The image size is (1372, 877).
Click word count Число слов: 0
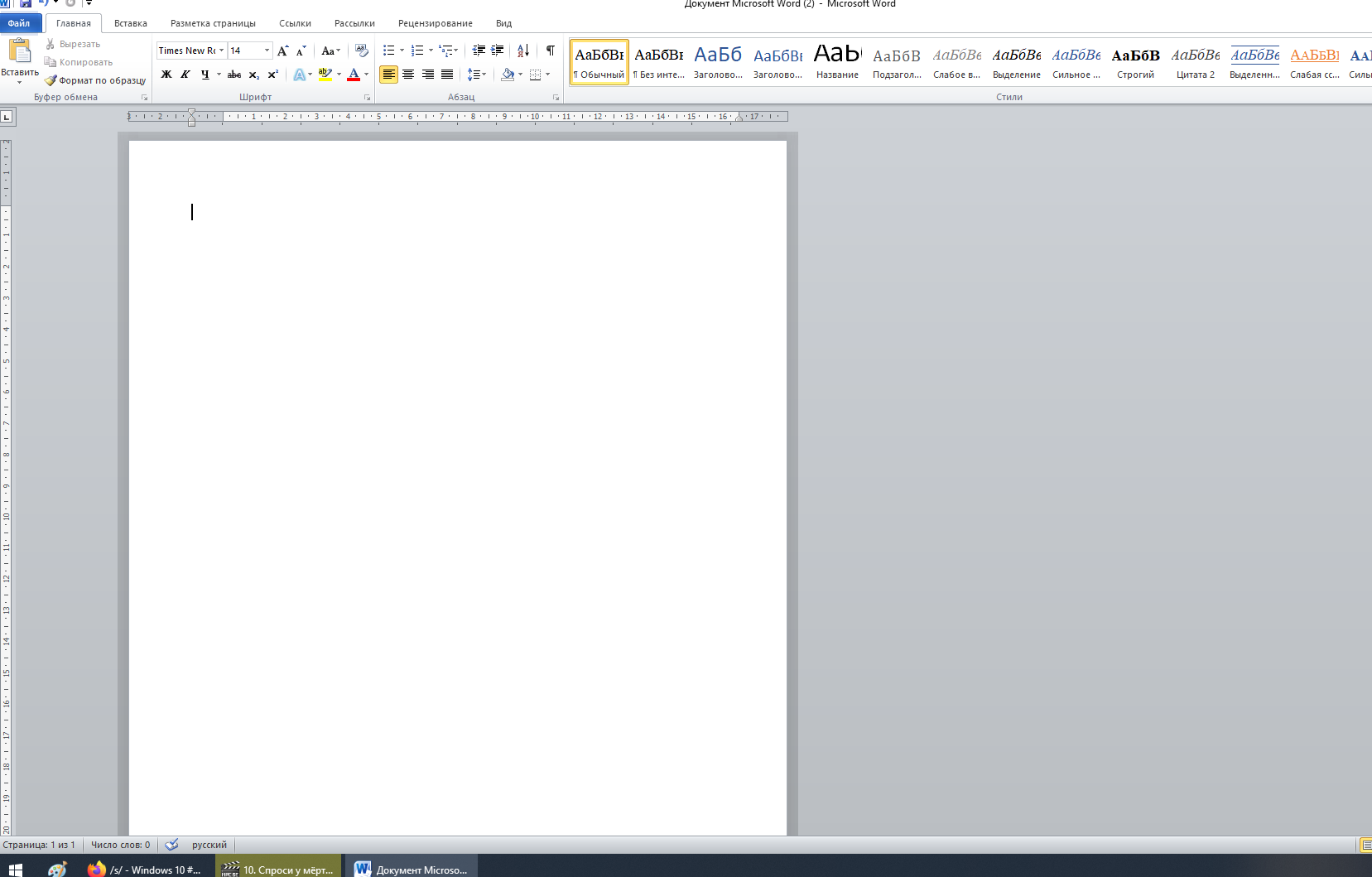(121, 845)
